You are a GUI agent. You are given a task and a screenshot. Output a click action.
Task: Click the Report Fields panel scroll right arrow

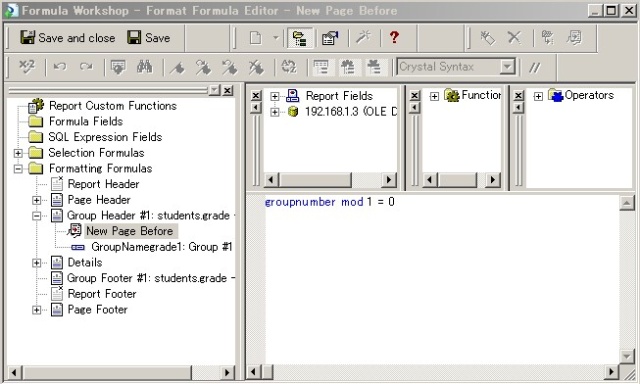coord(389,180)
